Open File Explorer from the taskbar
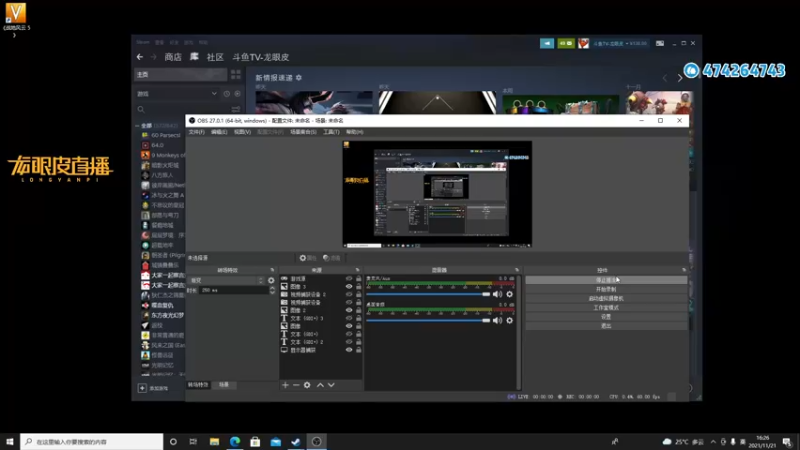Image resolution: width=800 pixels, height=450 pixels. tap(214, 442)
